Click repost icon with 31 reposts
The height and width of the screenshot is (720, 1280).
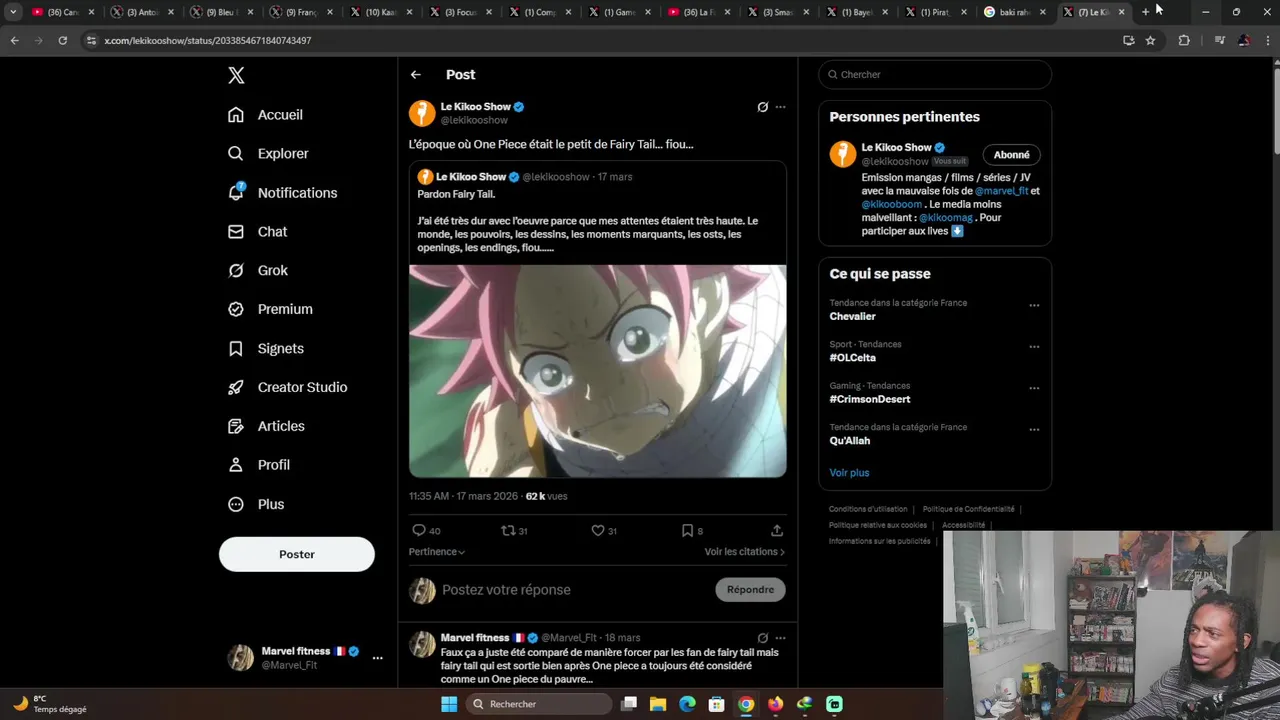click(x=508, y=531)
